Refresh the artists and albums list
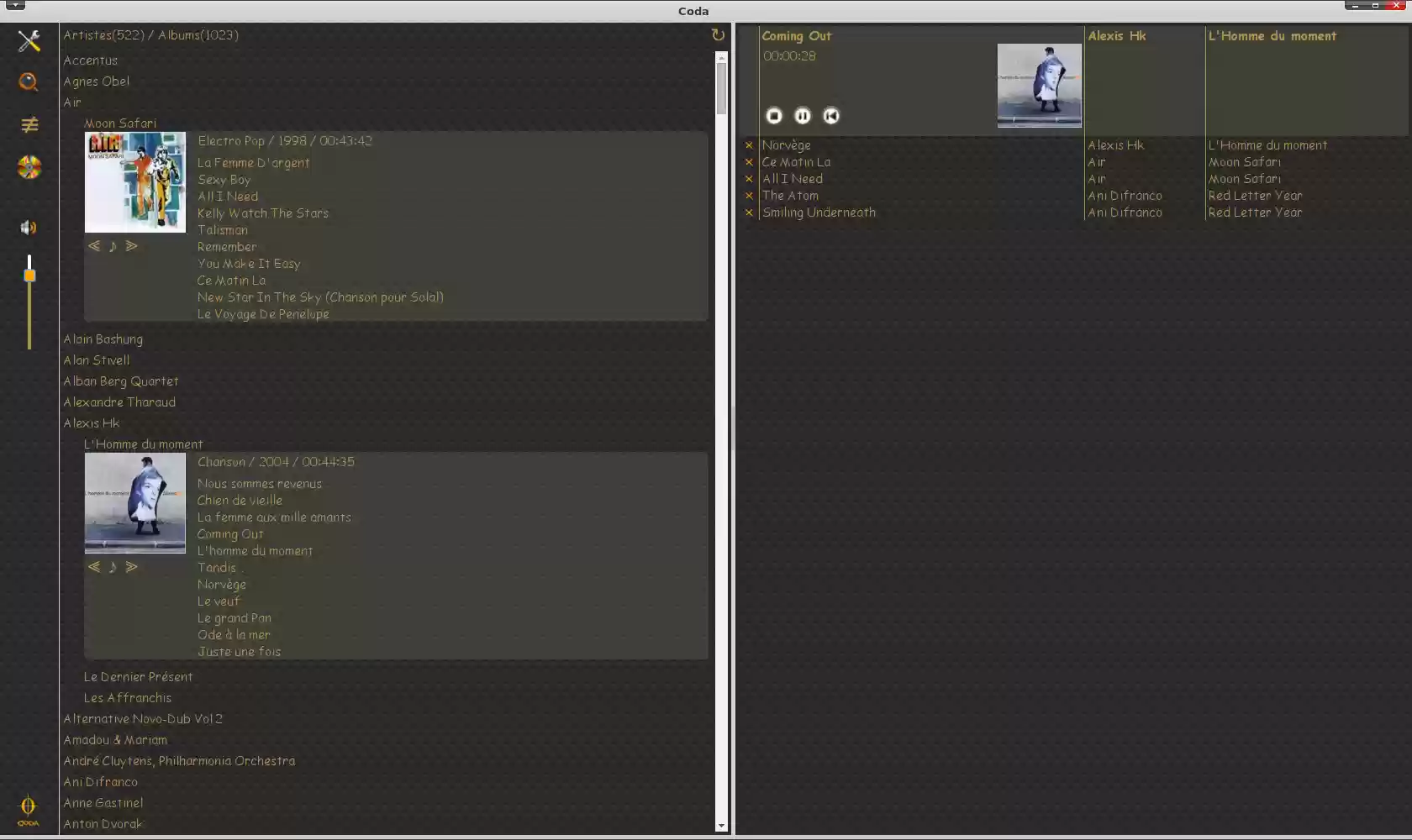 (x=718, y=34)
